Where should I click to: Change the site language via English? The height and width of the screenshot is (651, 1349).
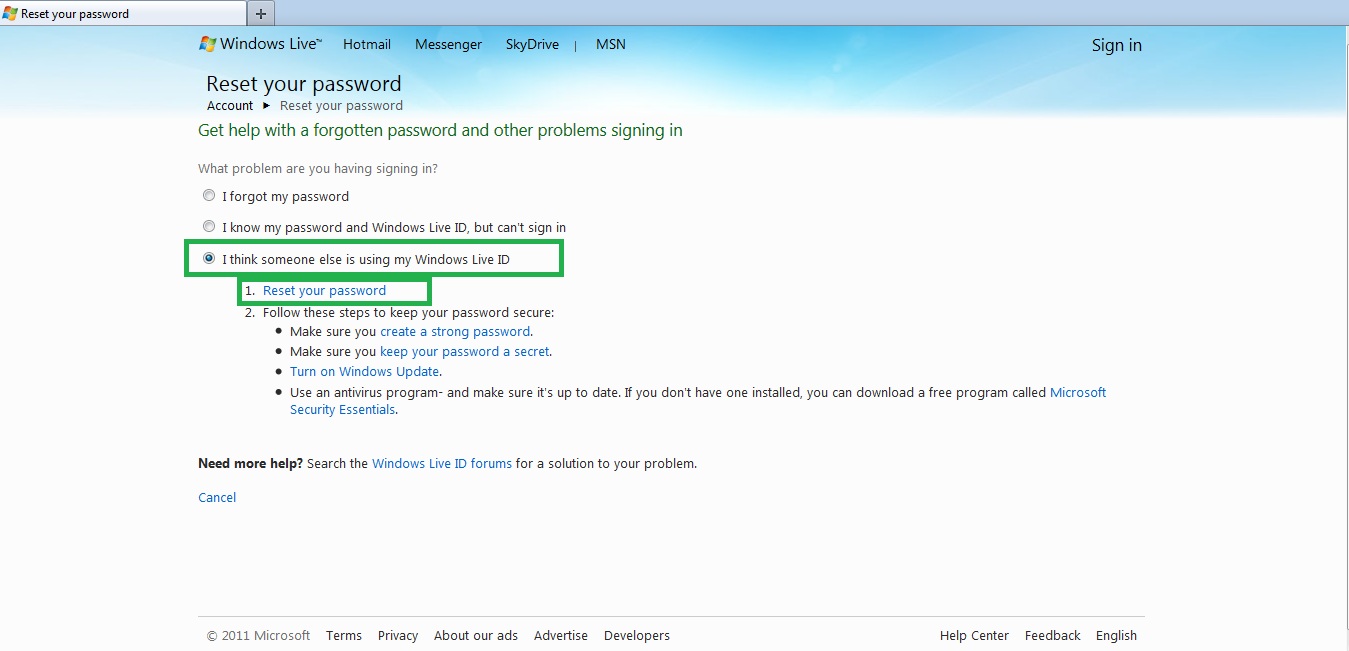coord(1116,635)
